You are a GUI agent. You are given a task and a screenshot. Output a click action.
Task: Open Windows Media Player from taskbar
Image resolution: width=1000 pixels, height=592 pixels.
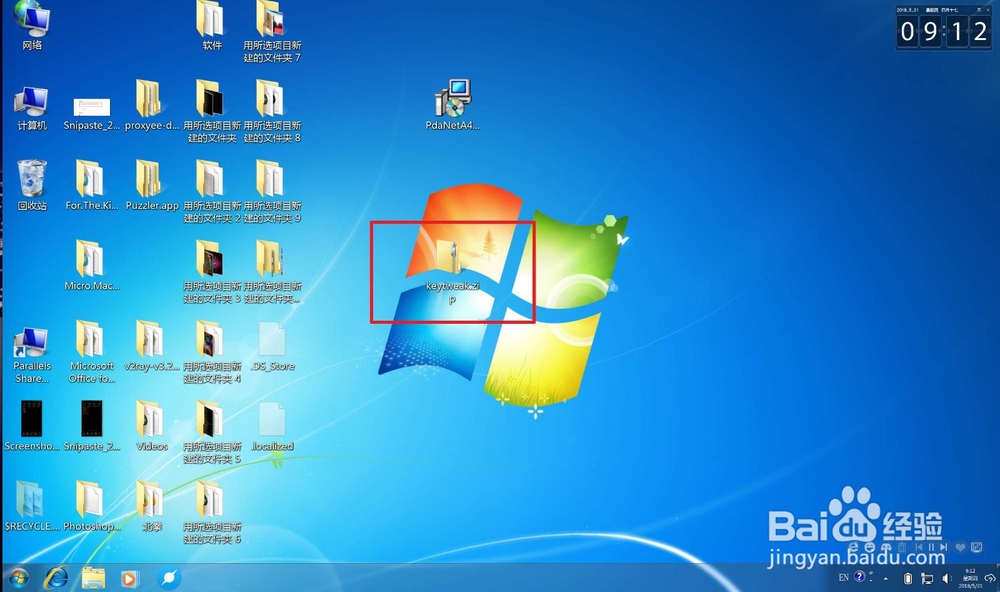(129, 578)
